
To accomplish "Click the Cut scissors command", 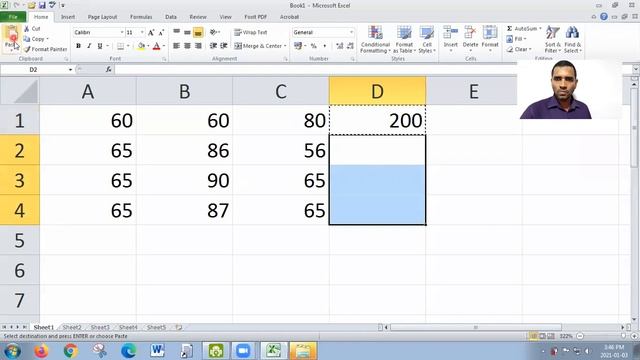I will click(x=32, y=29).
